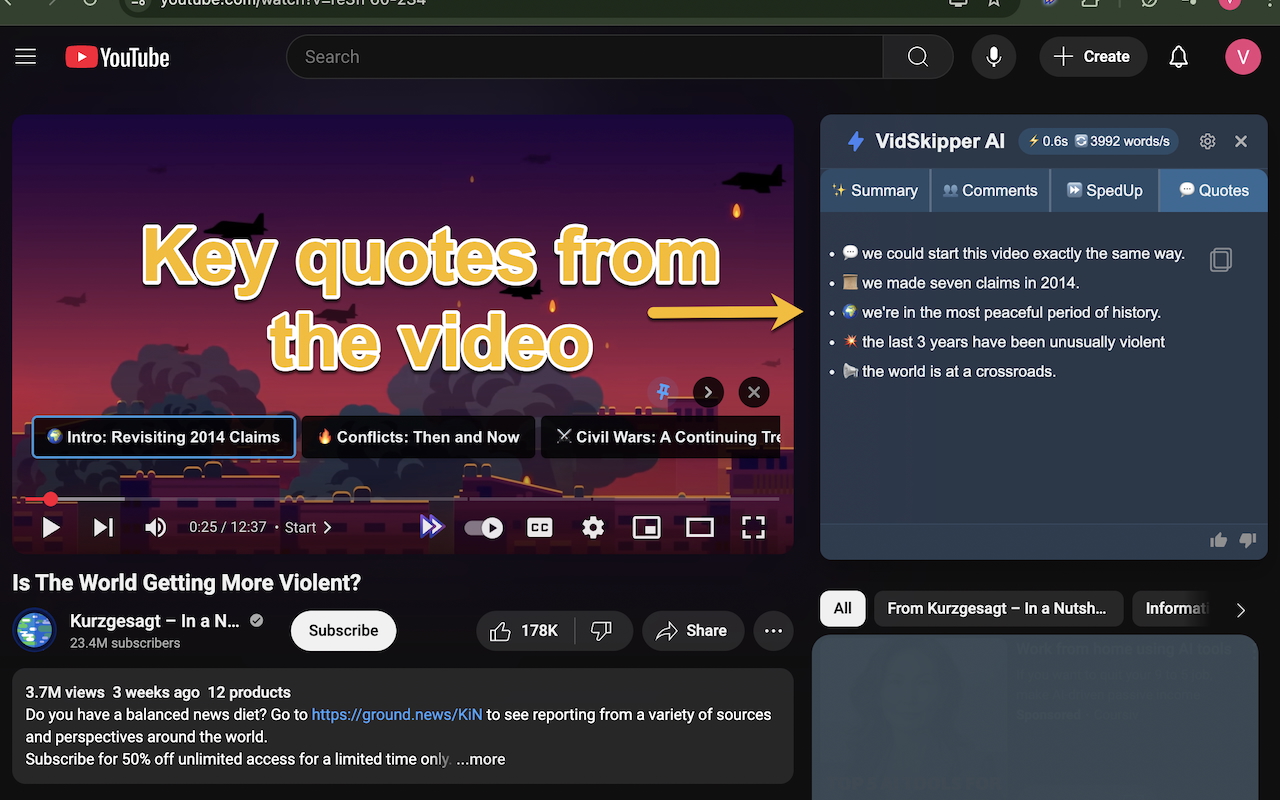The width and height of the screenshot is (1280, 800).
Task: Toggle autoplay in the player controls
Action: (483, 527)
